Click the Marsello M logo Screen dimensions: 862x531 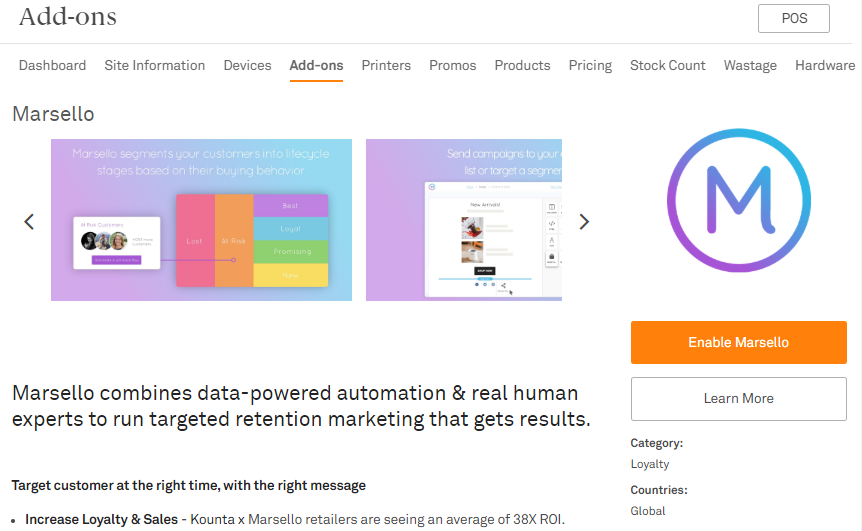pos(739,200)
